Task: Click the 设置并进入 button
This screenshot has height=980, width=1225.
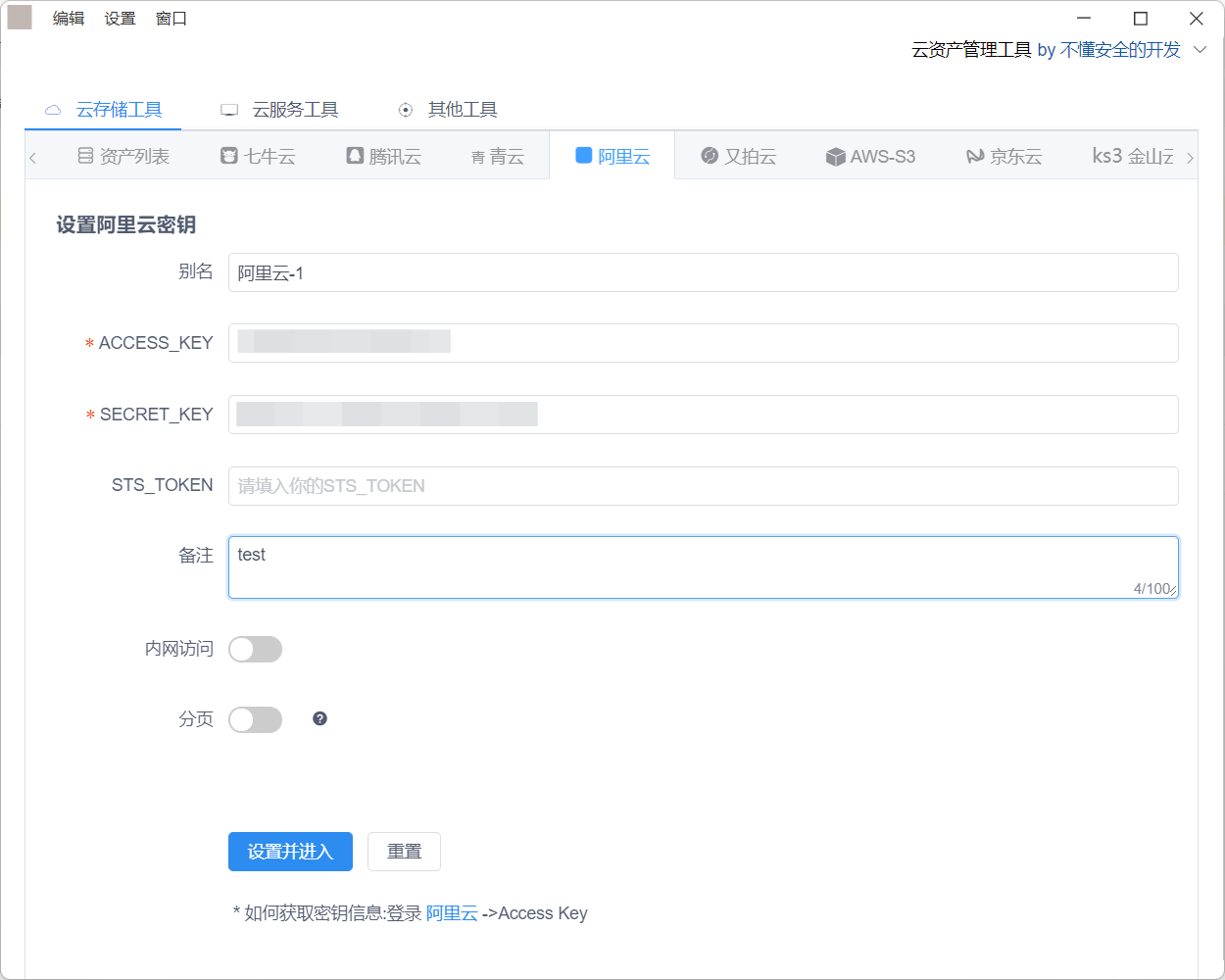Action: 290,852
